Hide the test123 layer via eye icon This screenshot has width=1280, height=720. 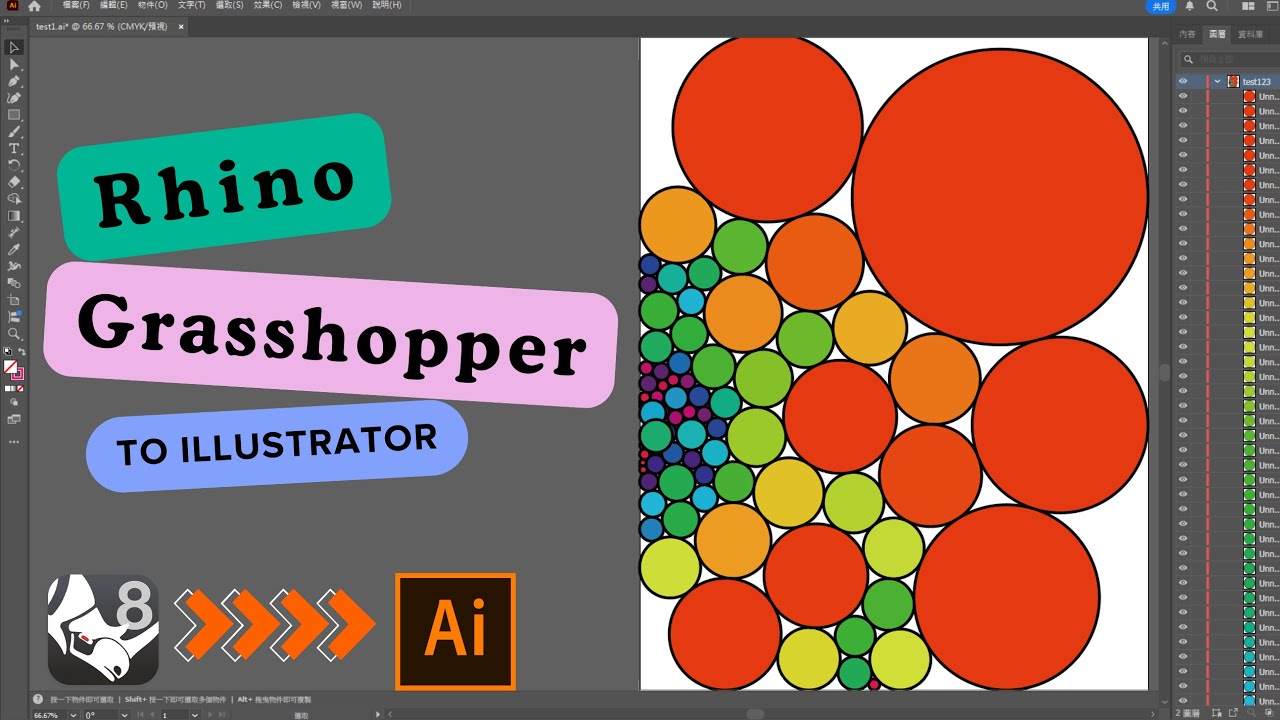coord(1183,82)
